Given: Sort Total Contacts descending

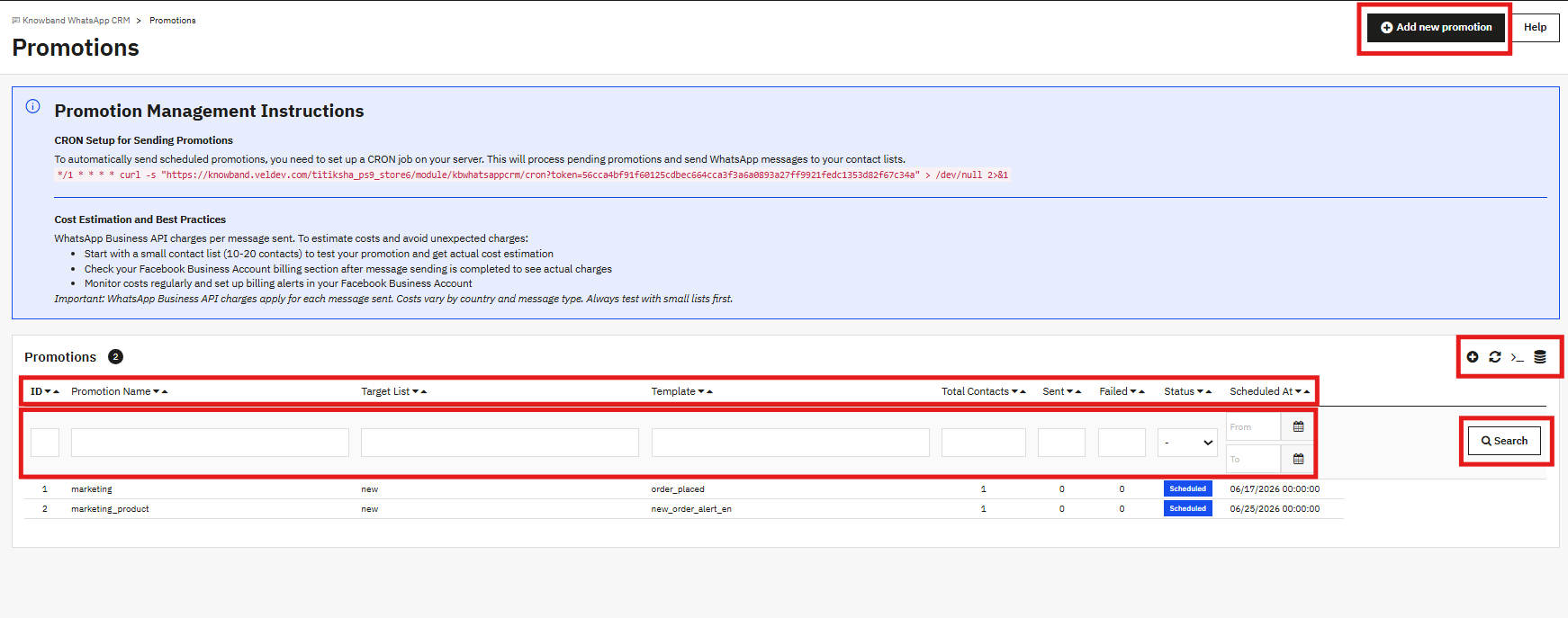Looking at the screenshot, I should tap(1014, 391).
